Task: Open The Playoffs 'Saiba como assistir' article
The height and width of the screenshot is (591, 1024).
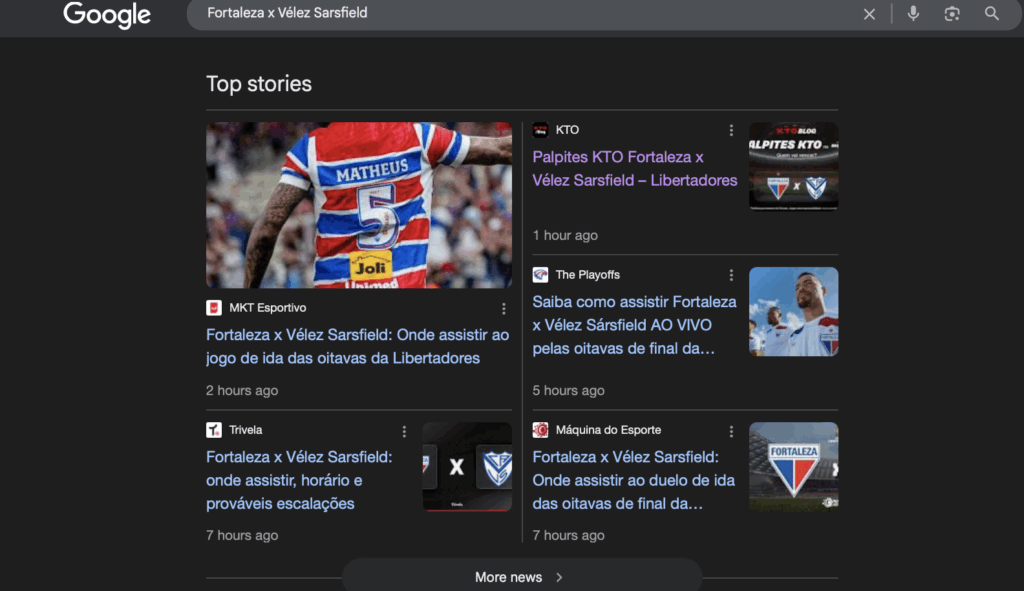Action: (634, 325)
